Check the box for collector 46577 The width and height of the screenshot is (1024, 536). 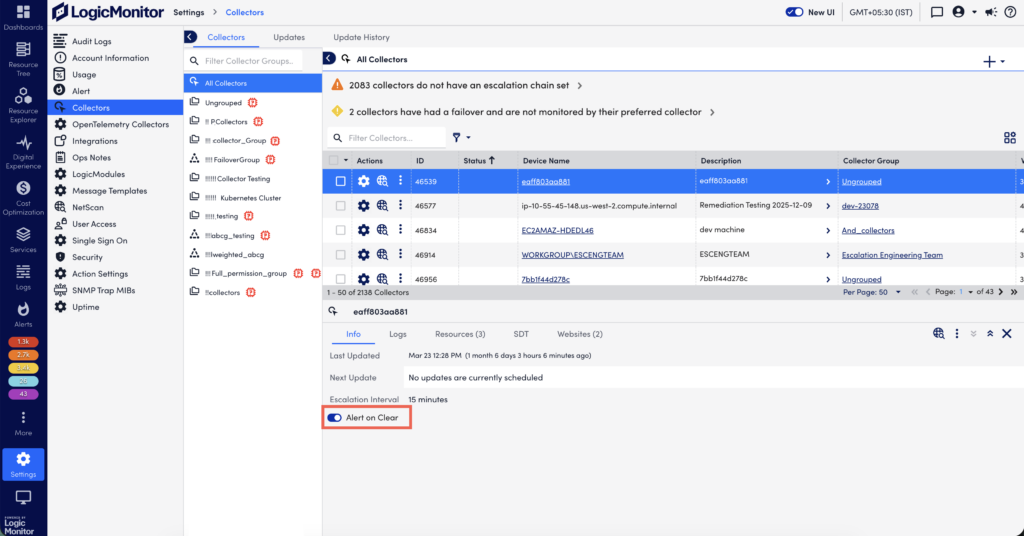point(340,206)
